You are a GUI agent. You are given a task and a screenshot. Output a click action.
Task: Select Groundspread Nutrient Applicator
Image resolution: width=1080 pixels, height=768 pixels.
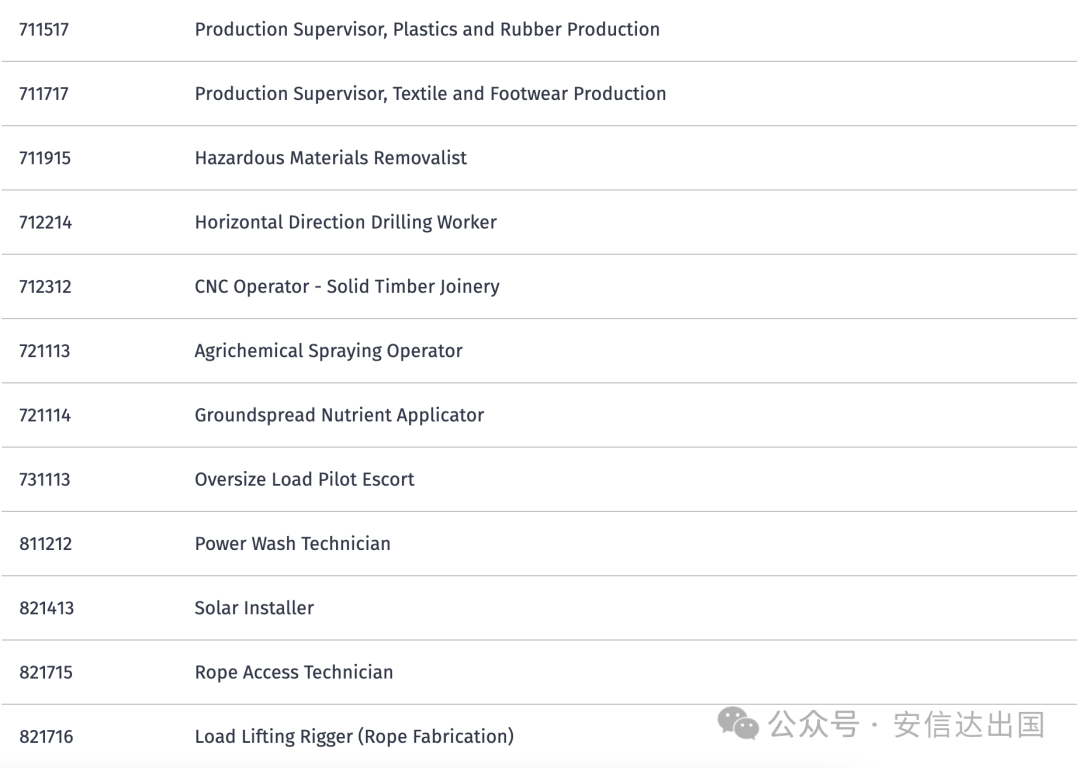point(339,415)
